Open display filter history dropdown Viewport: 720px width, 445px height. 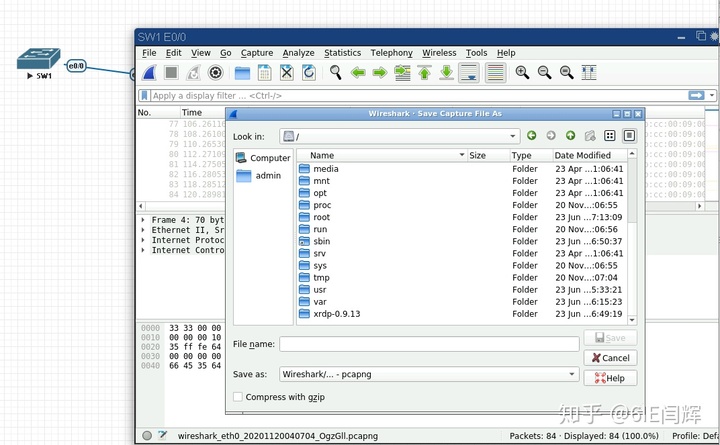pyautogui.click(x=712, y=96)
